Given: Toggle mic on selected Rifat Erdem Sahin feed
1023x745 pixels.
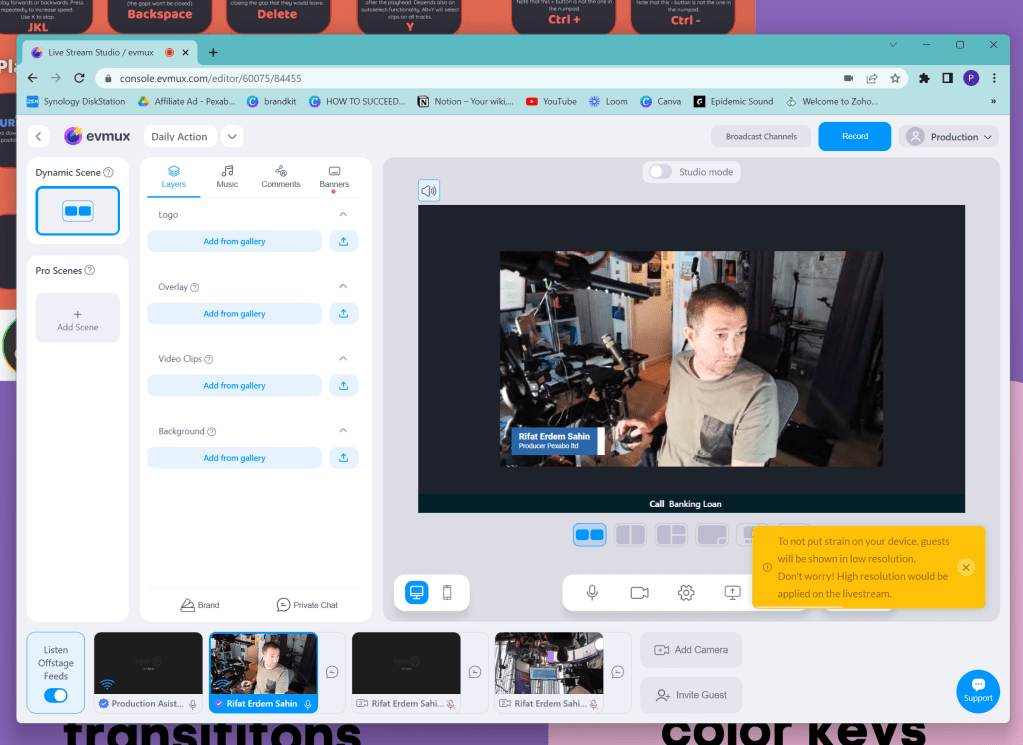Looking at the screenshot, I should point(308,704).
